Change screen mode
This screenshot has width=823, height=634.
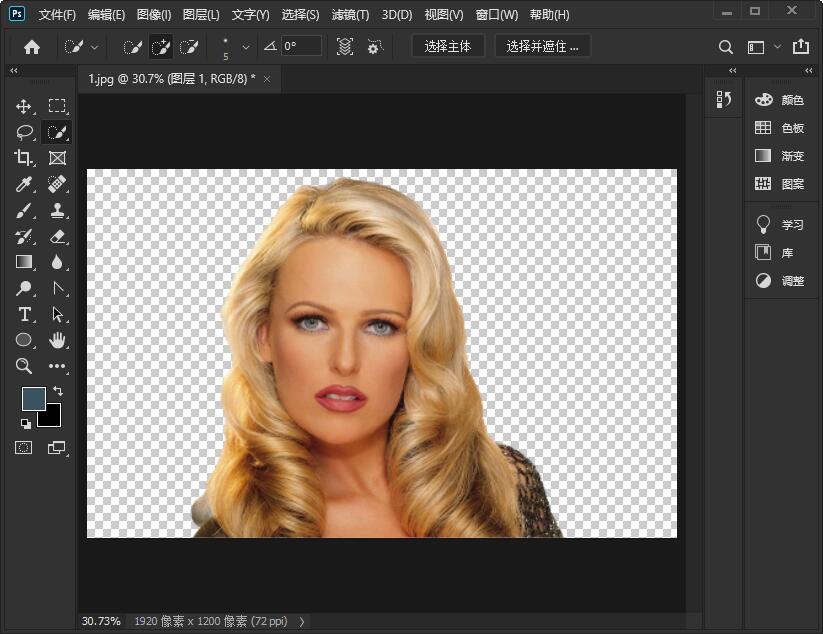tap(57, 447)
